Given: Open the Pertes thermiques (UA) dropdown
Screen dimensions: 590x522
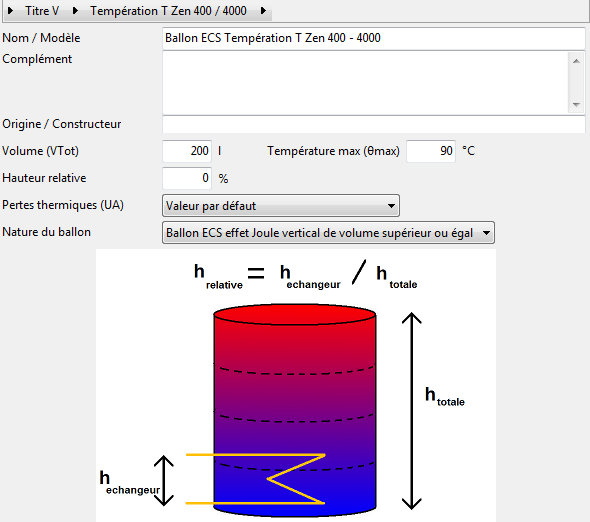Looking at the screenshot, I should (x=281, y=205).
